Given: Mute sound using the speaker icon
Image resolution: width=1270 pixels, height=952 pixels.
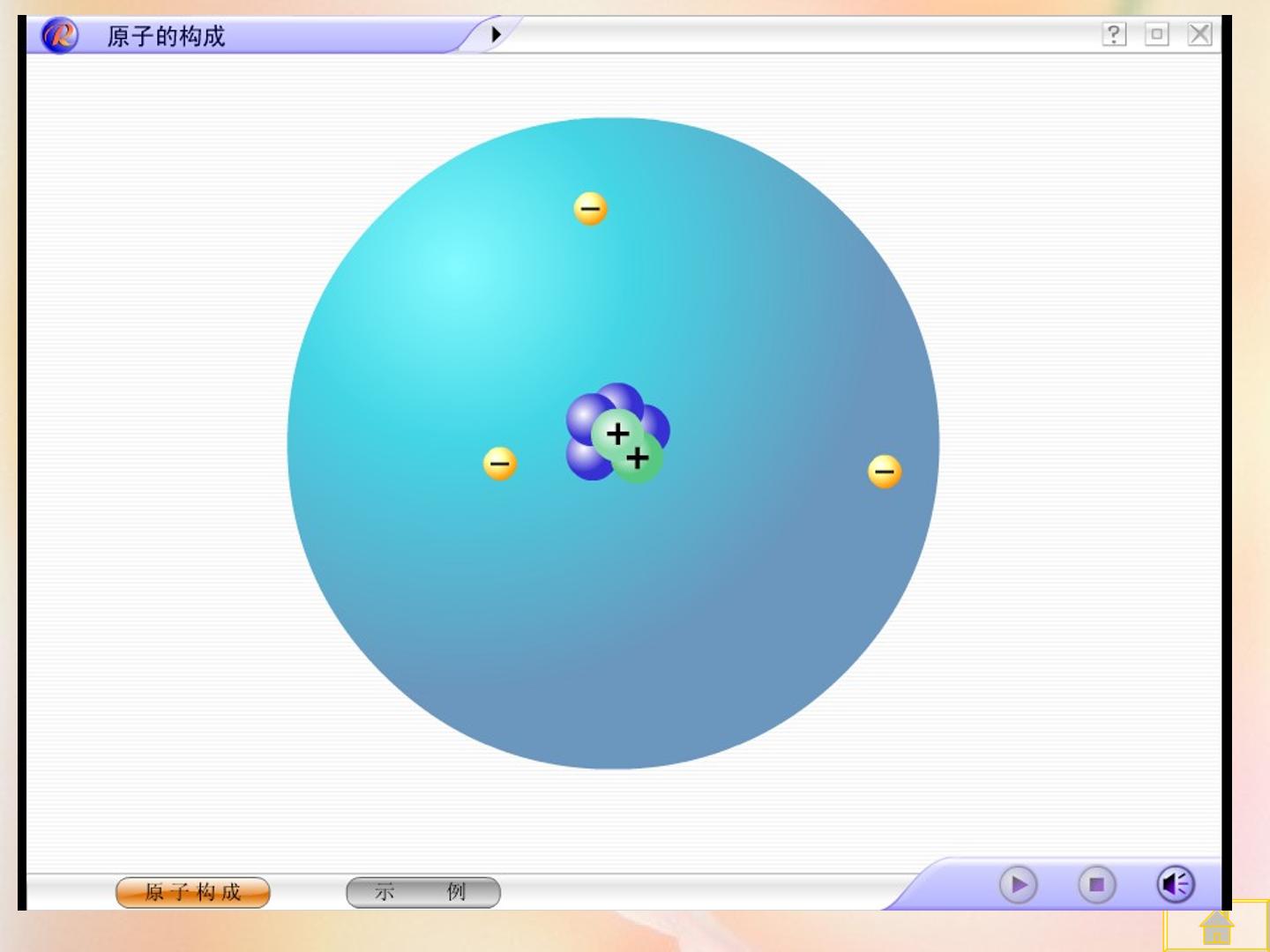Looking at the screenshot, I should click(x=1176, y=884).
